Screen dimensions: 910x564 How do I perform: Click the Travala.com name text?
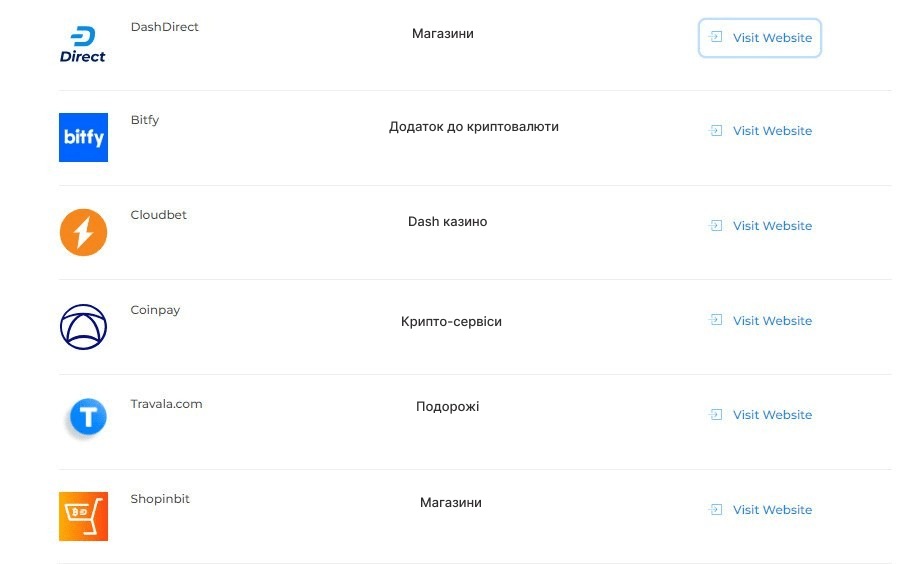click(167, 404)
